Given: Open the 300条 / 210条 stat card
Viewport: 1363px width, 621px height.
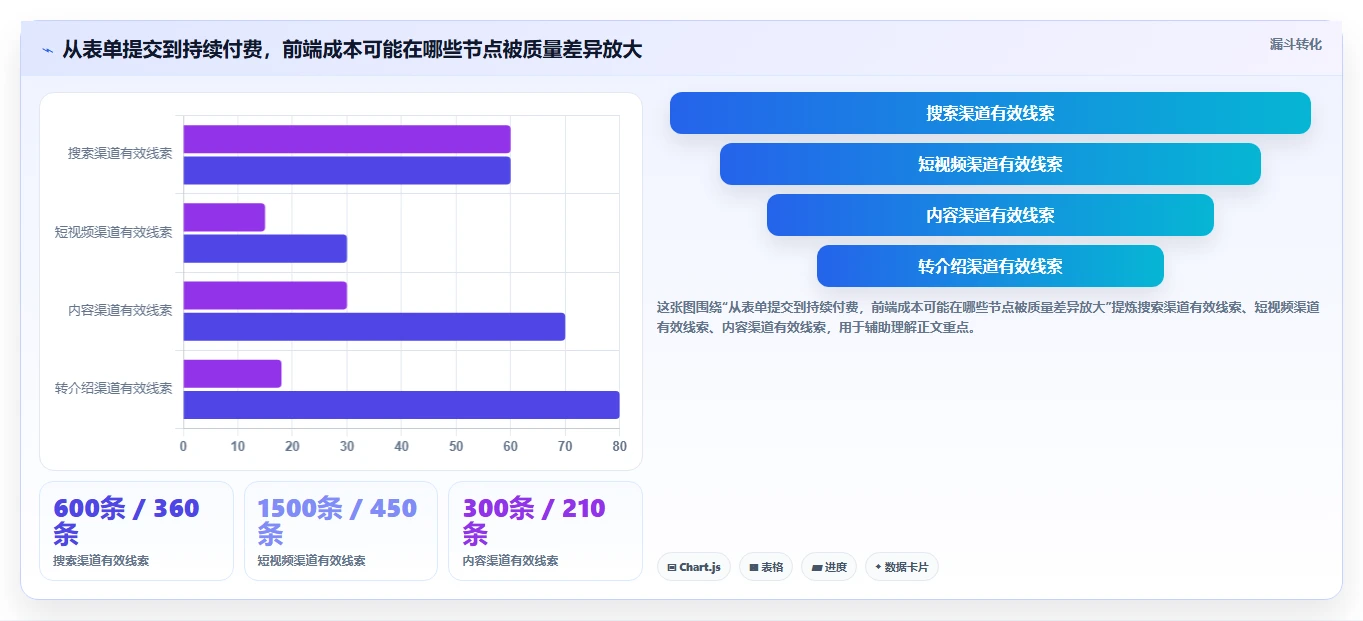Looking at the screenshot, I should [x=545, y=531].
